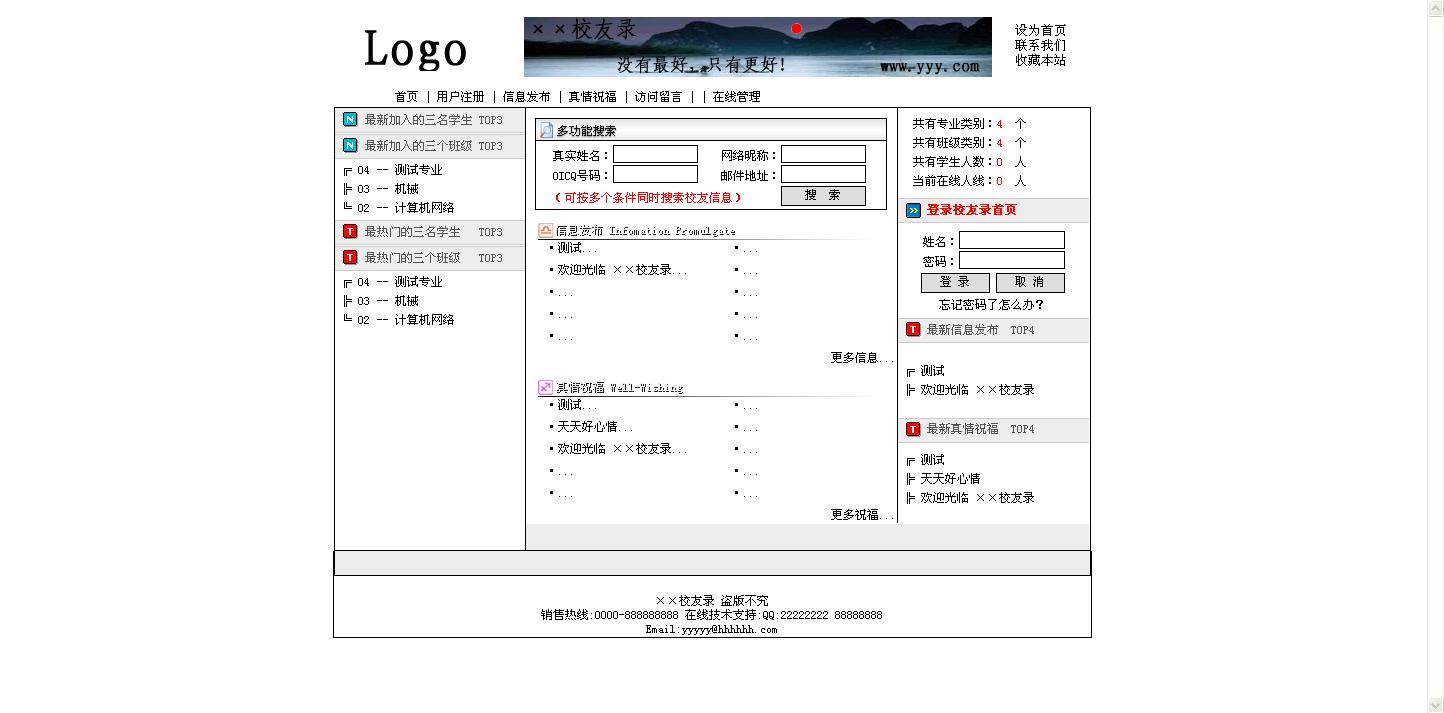The width and height of the screenshot is (1444, 713).
Task: Click the red T icon beside 最新真情祝福 TOP4
Action: click(913, 429)
